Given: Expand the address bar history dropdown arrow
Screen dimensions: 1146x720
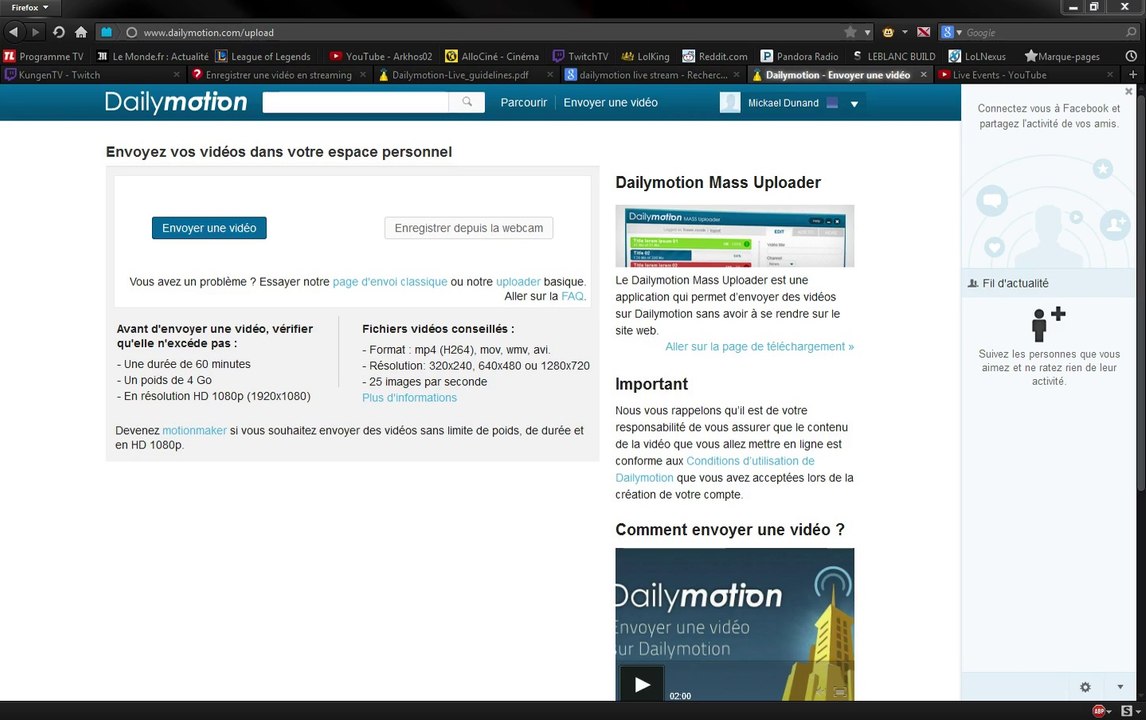Looking at the screenshot, I should (x=868, y=32).
